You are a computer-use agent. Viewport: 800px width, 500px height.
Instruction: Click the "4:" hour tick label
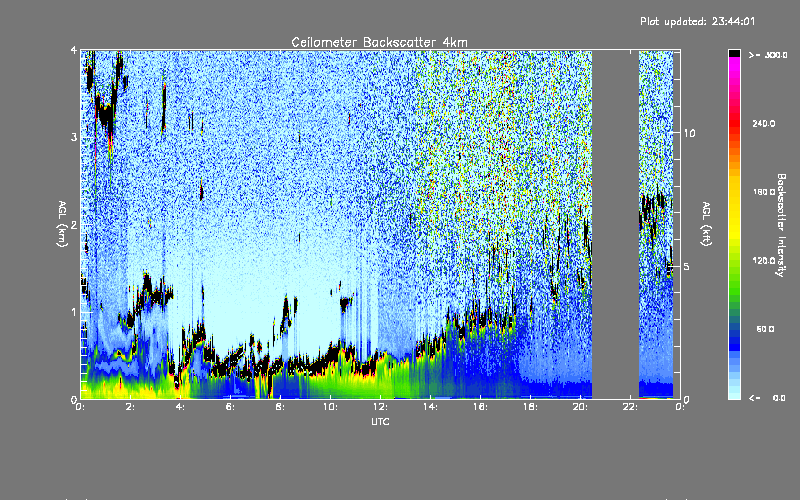tap(181, 407)
